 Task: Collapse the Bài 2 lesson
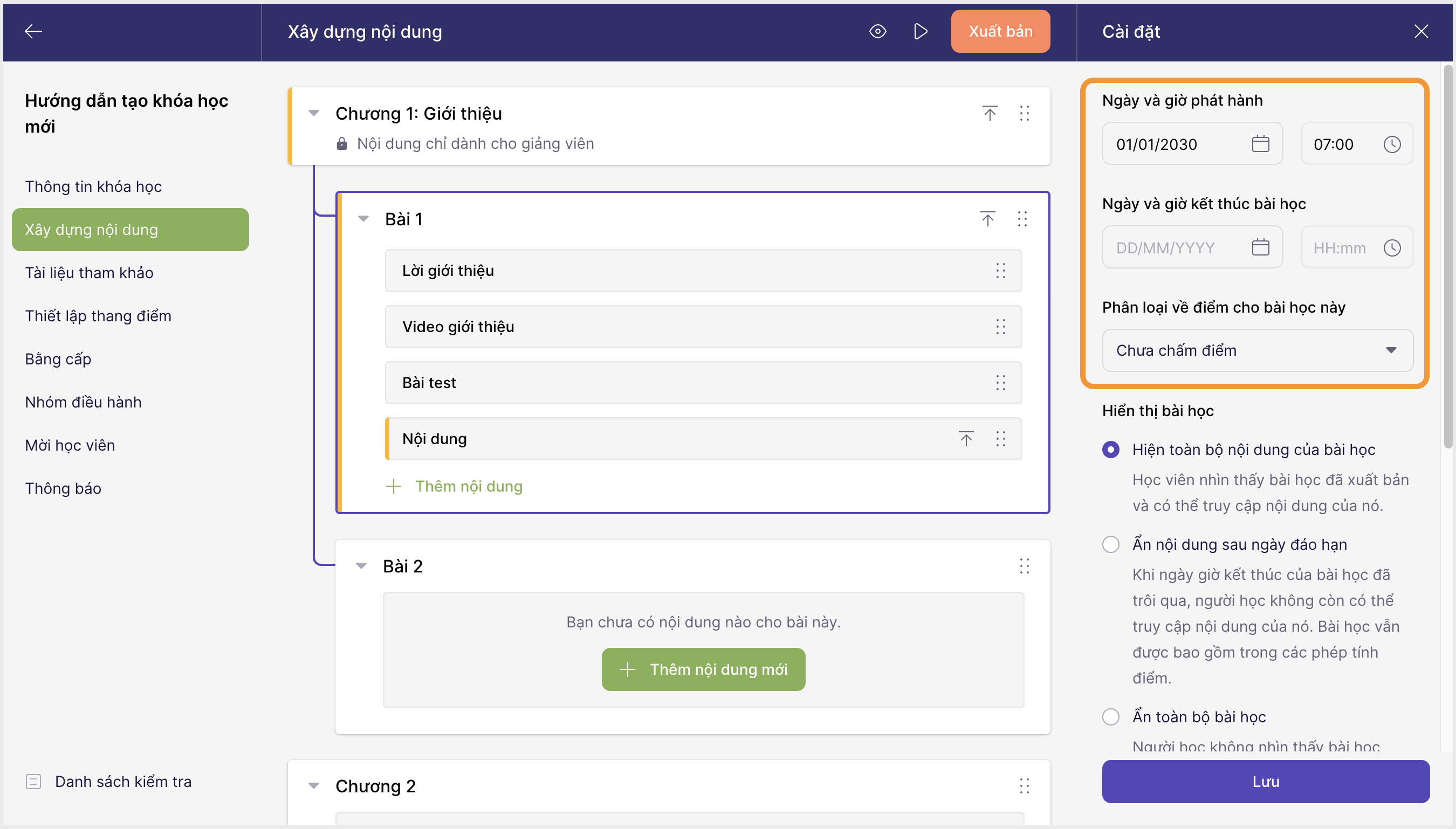361,566
